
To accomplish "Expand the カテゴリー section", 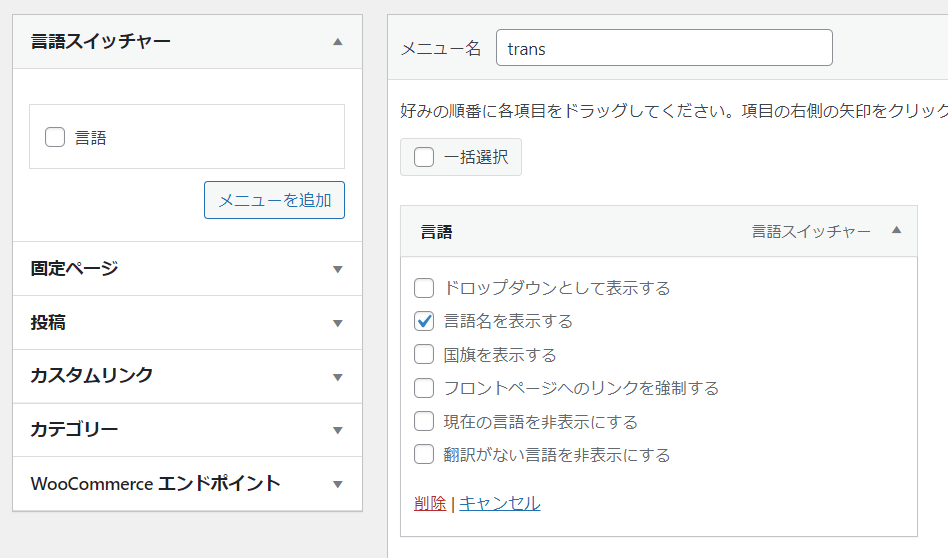I will pos(337,430).
